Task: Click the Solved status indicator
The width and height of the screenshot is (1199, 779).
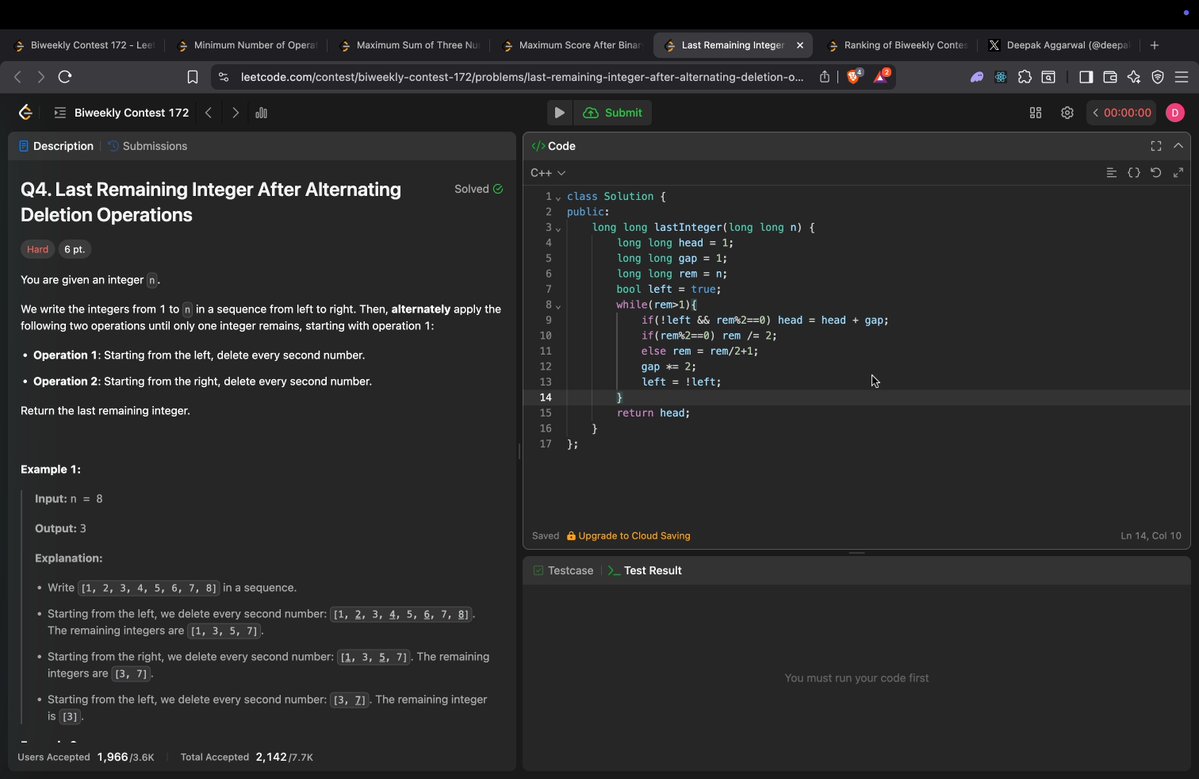Action: [x=479, y=189]
